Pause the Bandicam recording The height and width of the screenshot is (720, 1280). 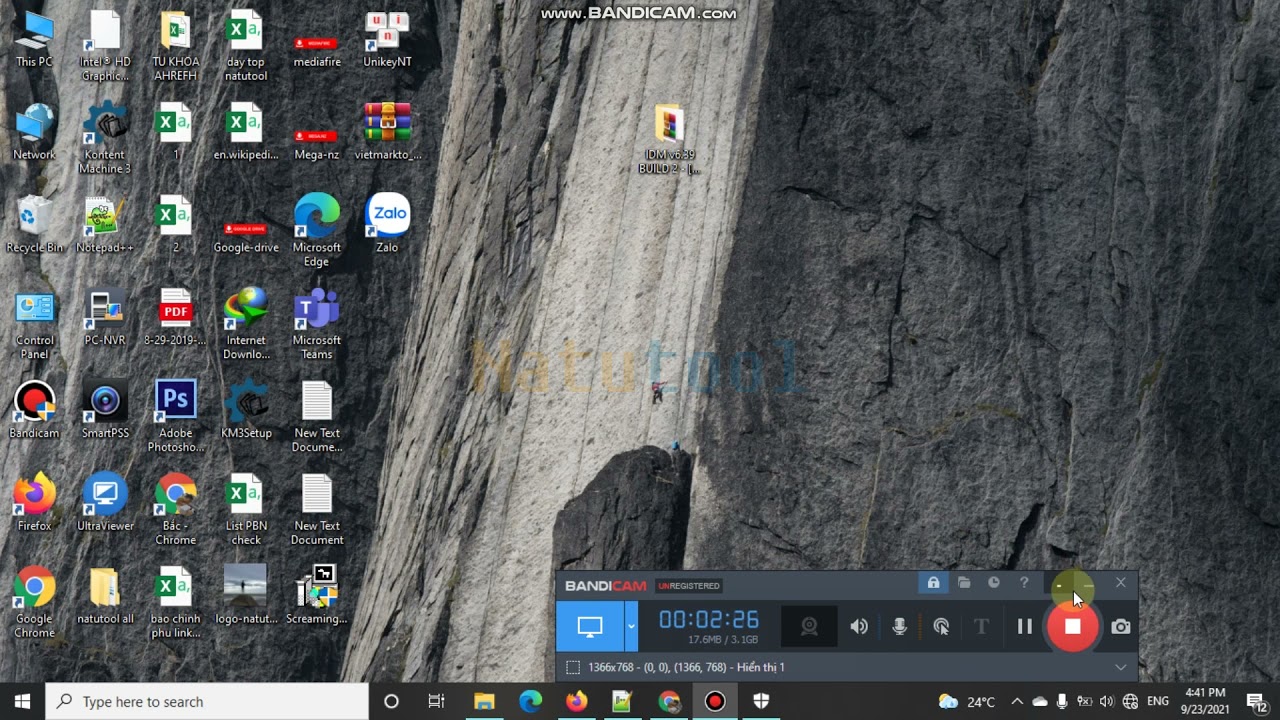[1024, 627]
